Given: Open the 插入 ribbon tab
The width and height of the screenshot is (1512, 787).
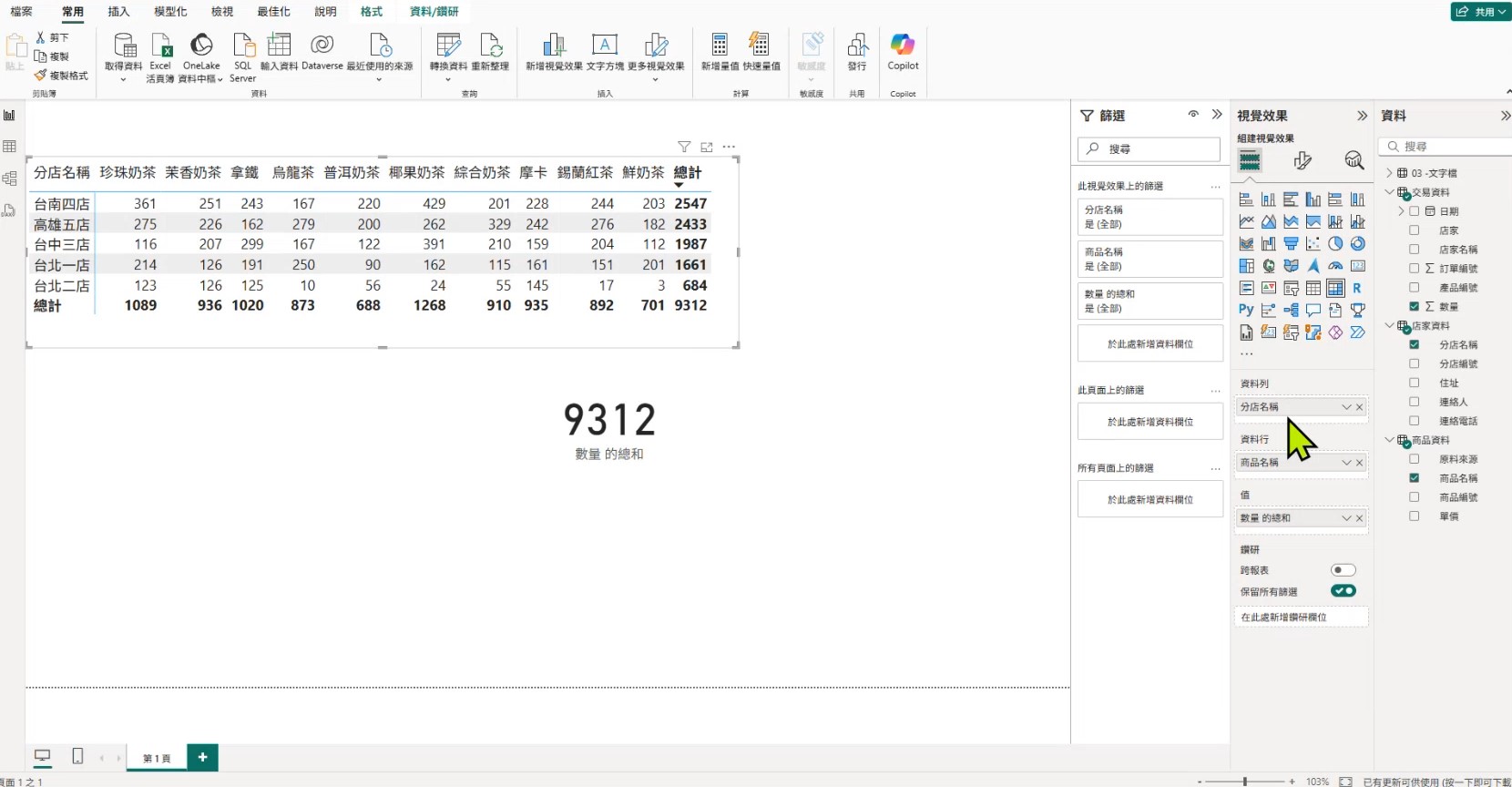Looking at the screenshot, I should coord(118,12).
